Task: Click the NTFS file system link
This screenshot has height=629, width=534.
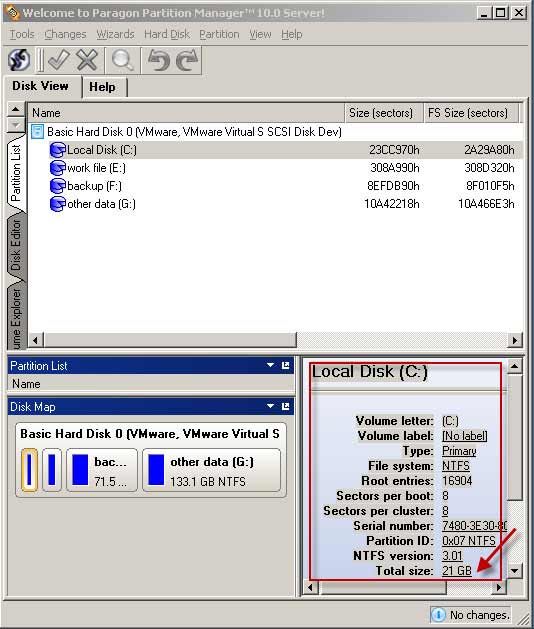Action: pyautogui.click(x=456, y=466)
